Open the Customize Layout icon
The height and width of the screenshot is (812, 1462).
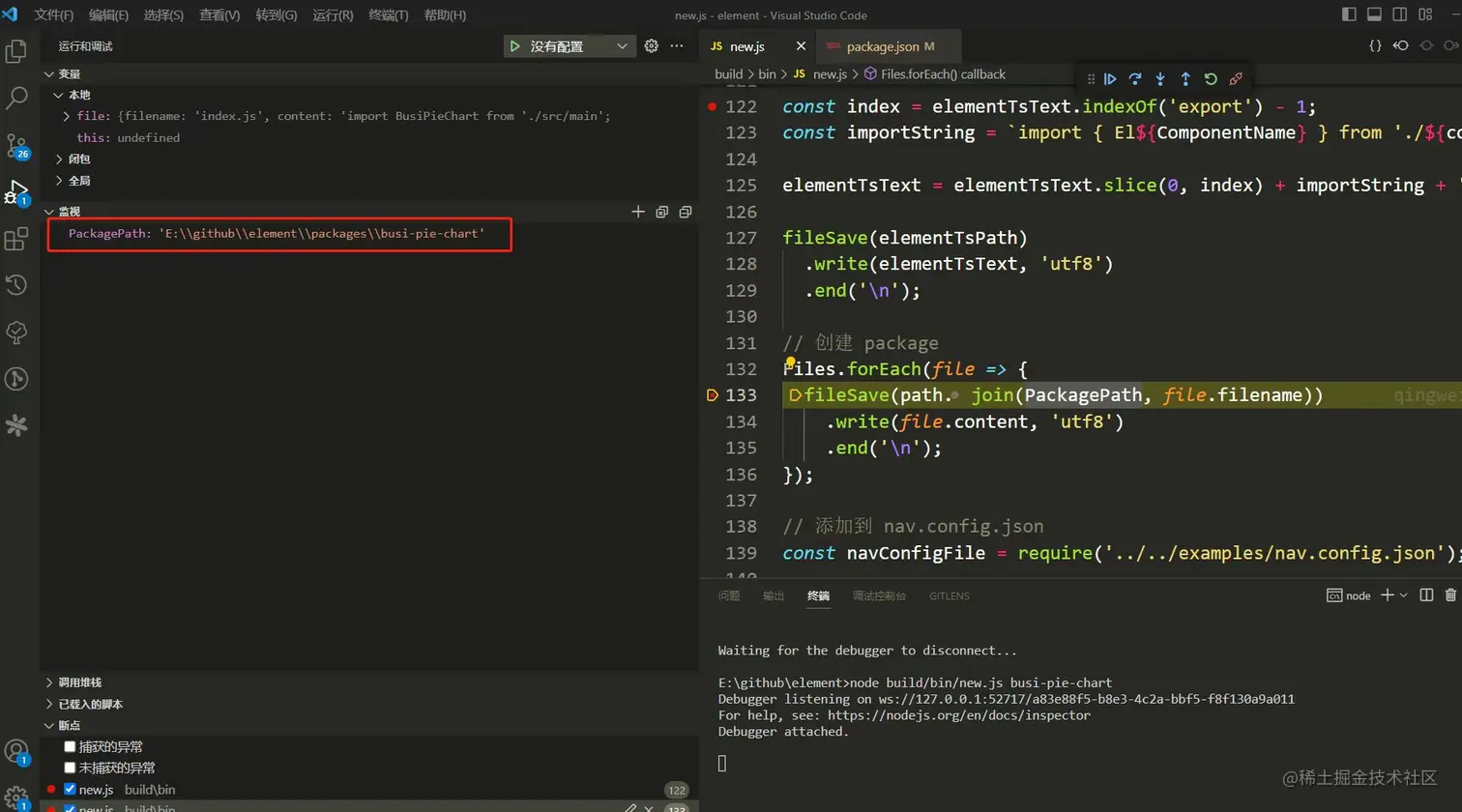coord(1425,14)
